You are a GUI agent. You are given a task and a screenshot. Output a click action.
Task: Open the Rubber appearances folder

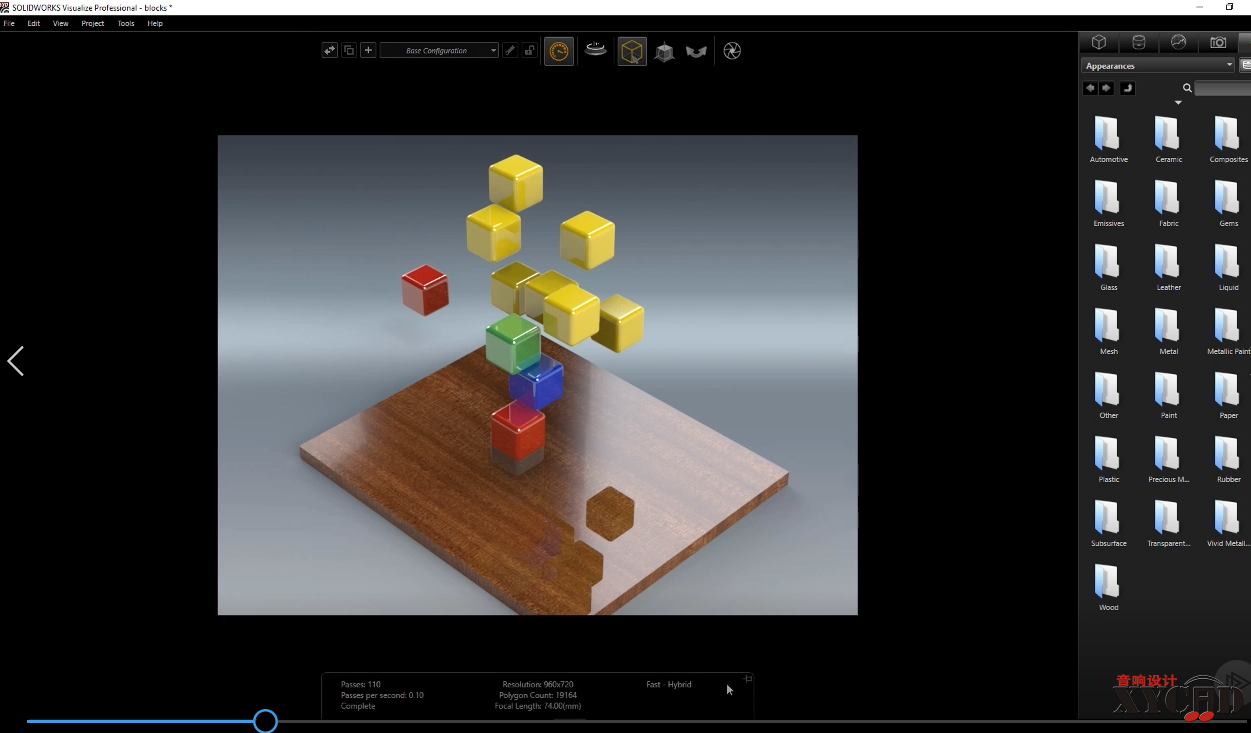click(1228, 458)
